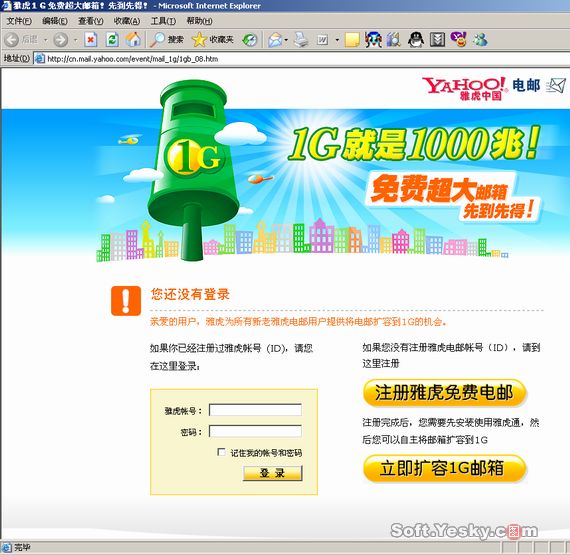
Task: Click the 您还没有登录 heading text
Action: coord(190,294)
